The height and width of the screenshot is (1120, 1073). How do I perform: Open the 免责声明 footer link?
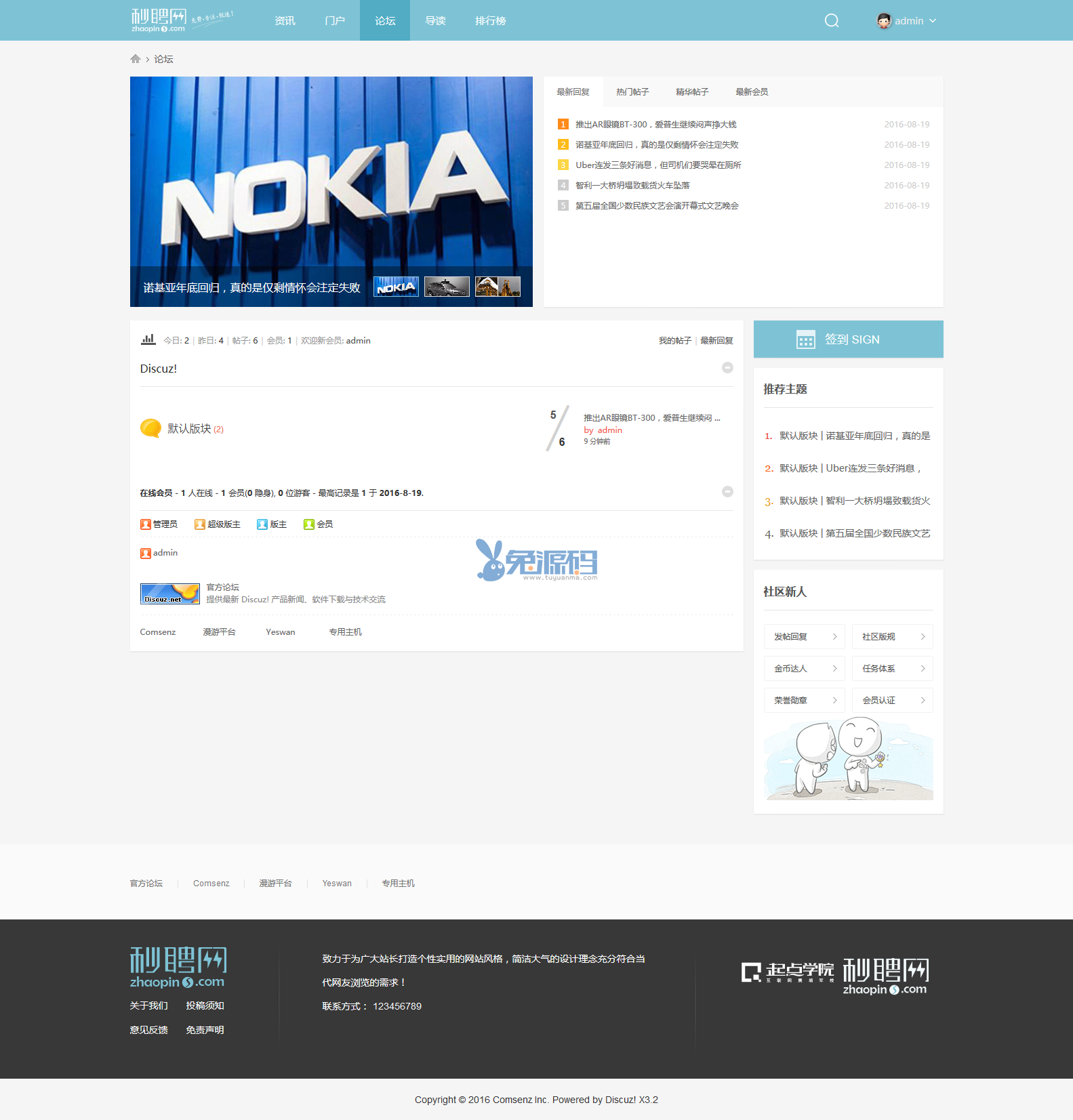point(205,1031)
